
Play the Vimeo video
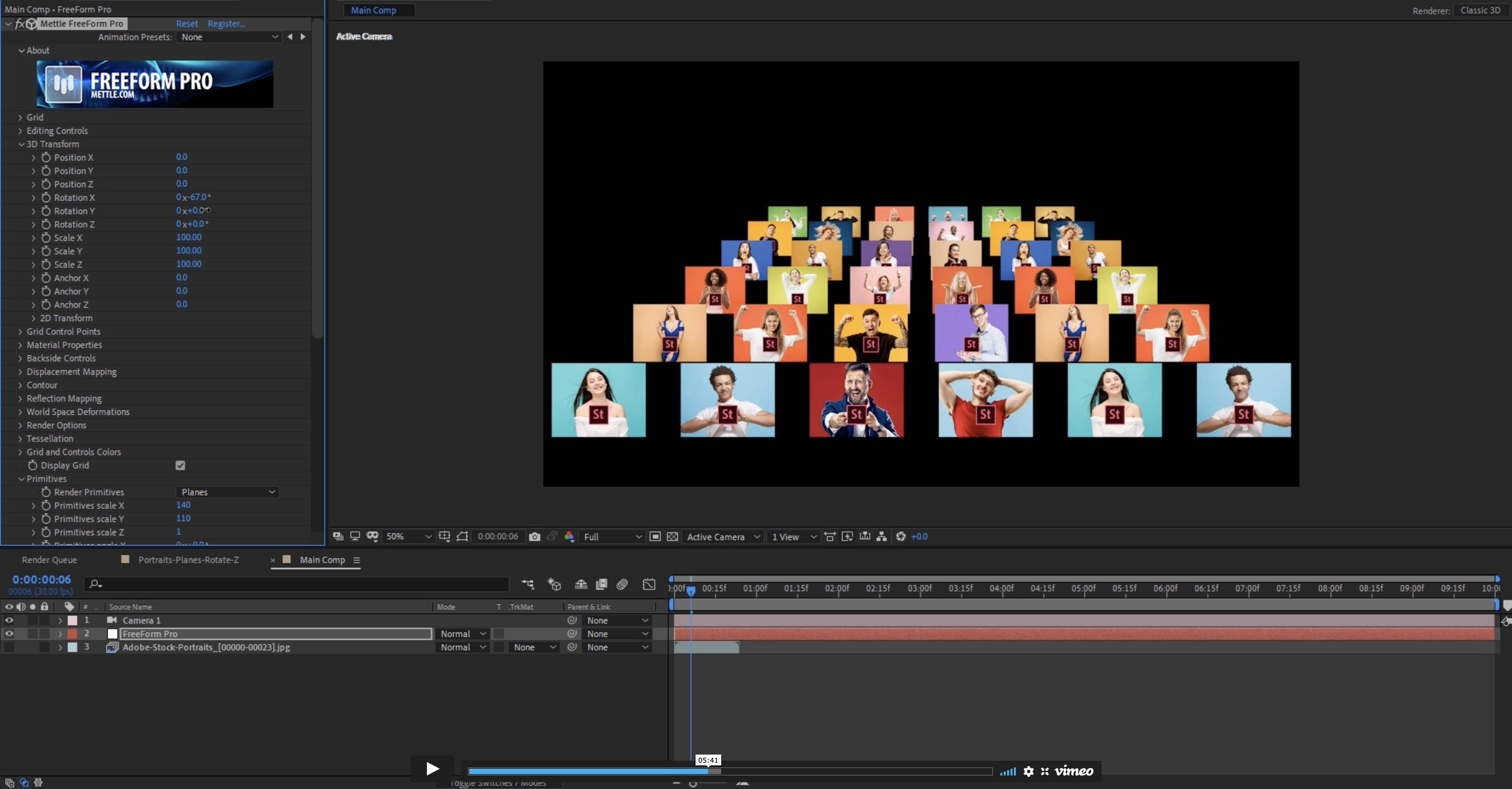coord(432,769)
